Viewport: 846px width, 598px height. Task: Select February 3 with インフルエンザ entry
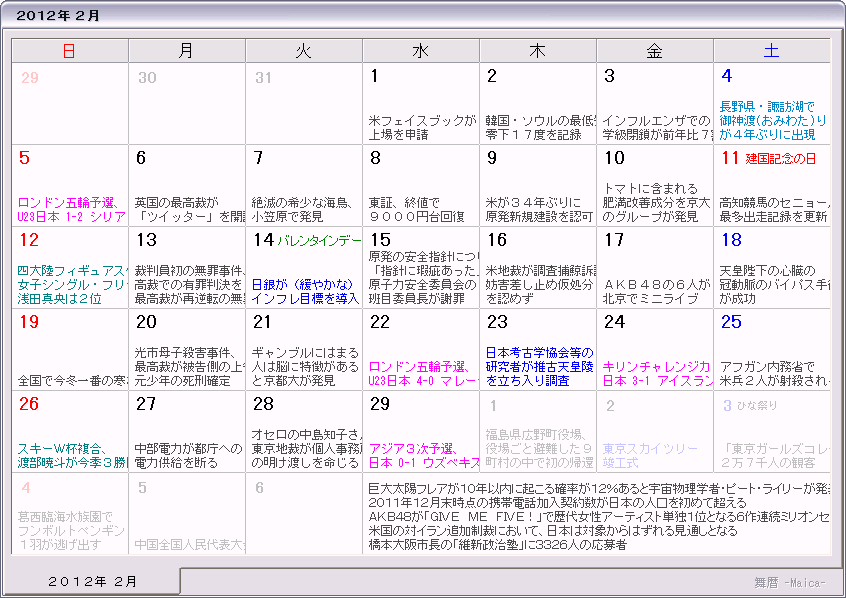(655, 104)
